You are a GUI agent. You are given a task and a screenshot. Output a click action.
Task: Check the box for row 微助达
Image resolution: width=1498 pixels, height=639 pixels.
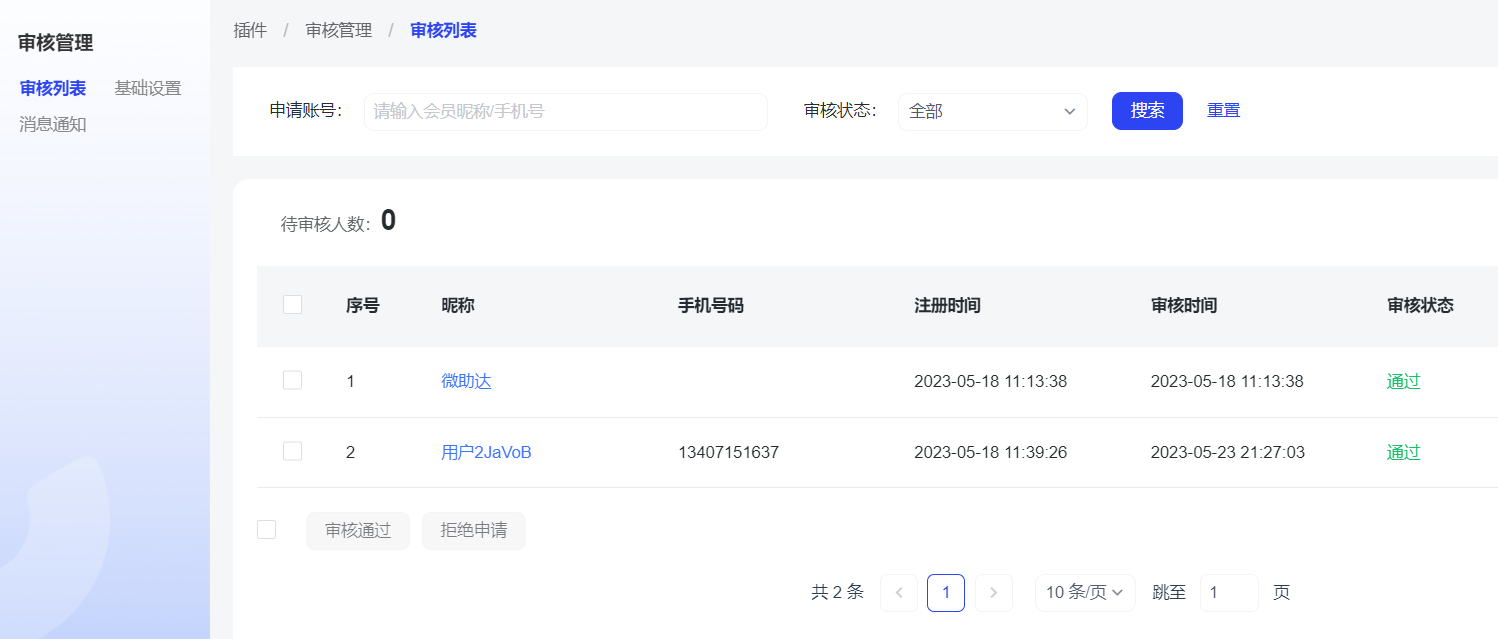coord(293,380)
